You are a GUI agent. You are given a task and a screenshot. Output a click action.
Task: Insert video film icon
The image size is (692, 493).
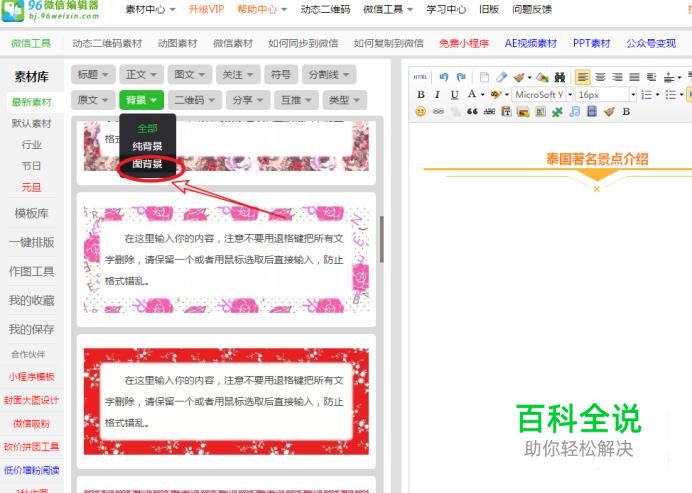point(592,112)
